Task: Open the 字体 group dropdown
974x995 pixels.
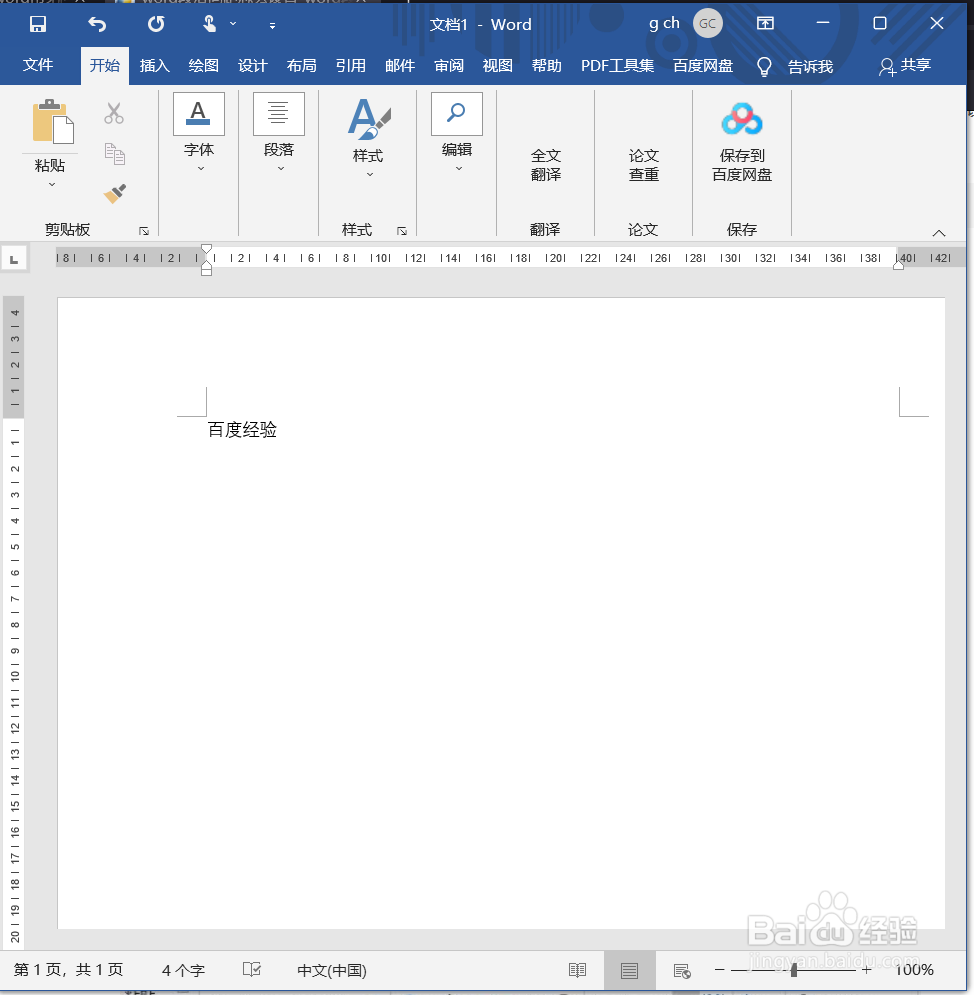Action: coord(199,133)
